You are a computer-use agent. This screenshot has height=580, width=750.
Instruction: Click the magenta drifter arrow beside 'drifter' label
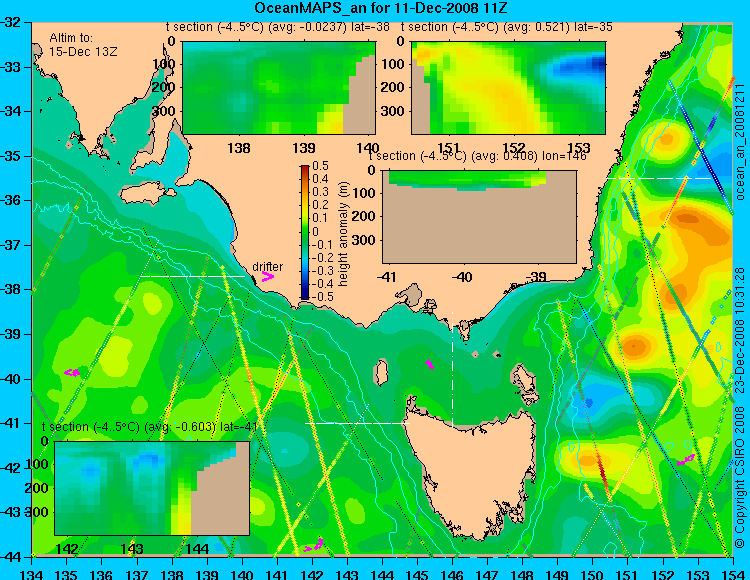[267, 276]
